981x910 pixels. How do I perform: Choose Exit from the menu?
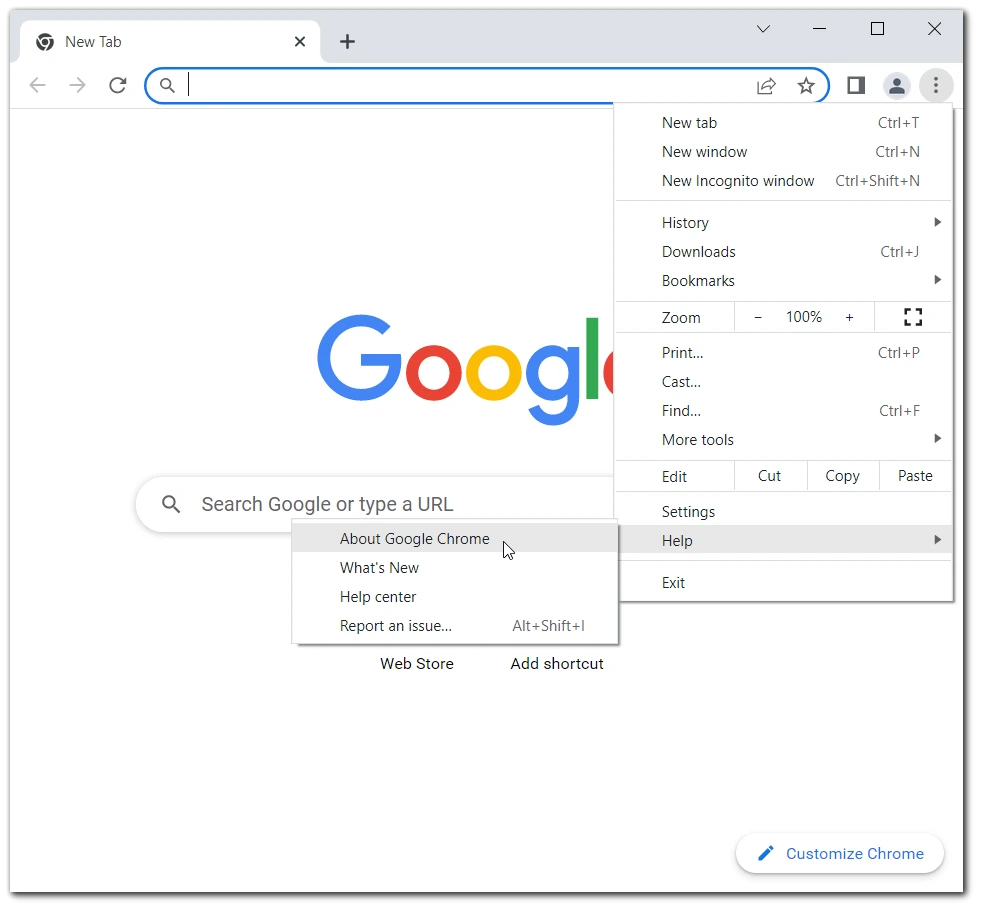click(x=783, y=583)
